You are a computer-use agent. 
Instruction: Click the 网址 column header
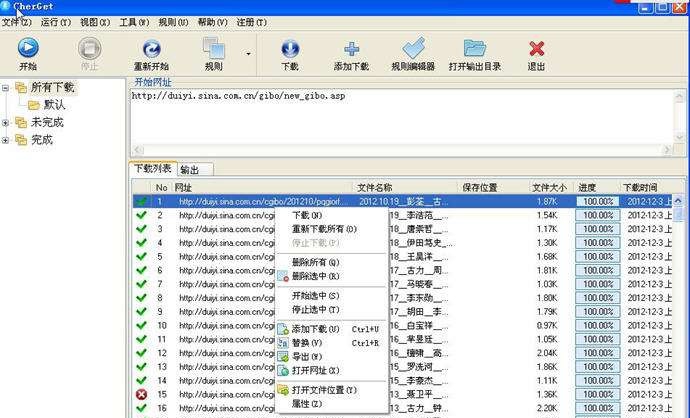(263, 187)
